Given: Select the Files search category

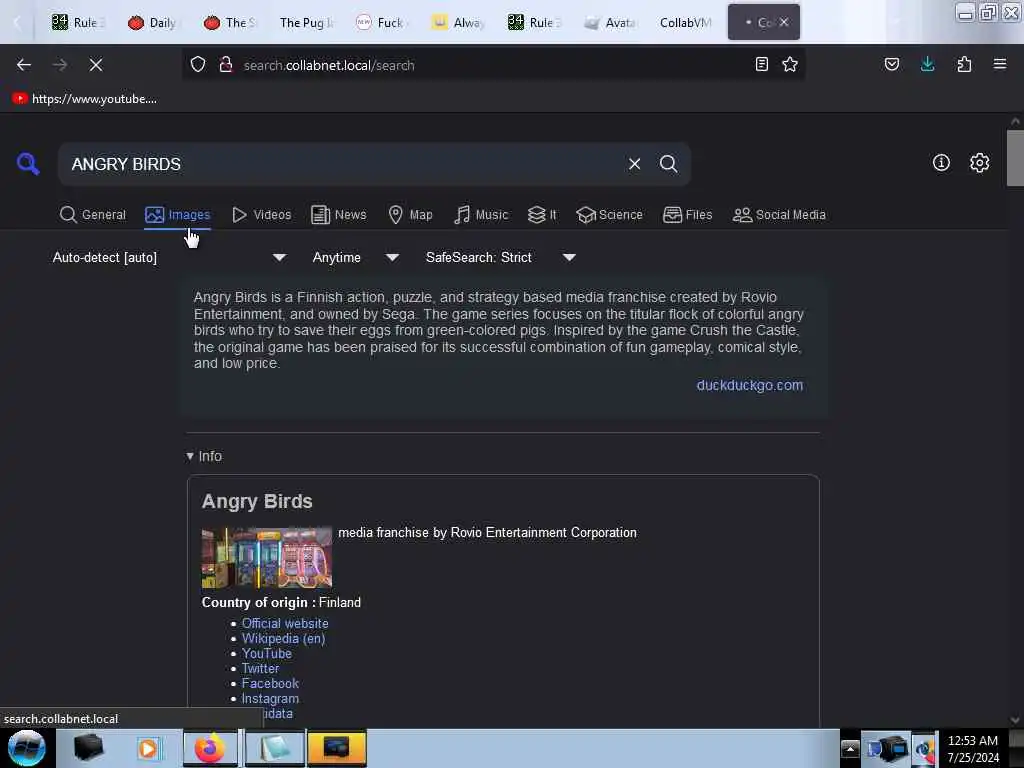Looking at the screenshot, I should click(x=688, y=215).
